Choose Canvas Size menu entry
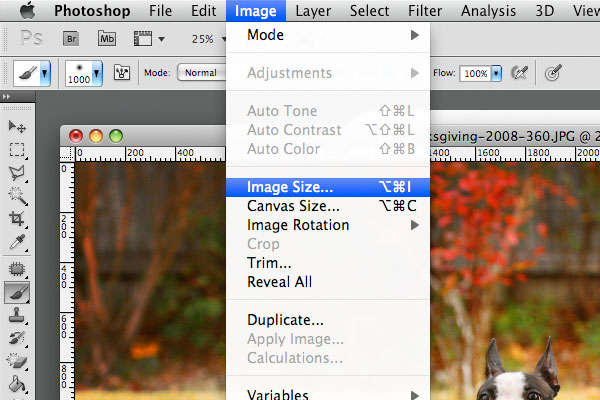The width and height of the screenshot is (600, 400). pyautogui.click(x=328, y=206)
